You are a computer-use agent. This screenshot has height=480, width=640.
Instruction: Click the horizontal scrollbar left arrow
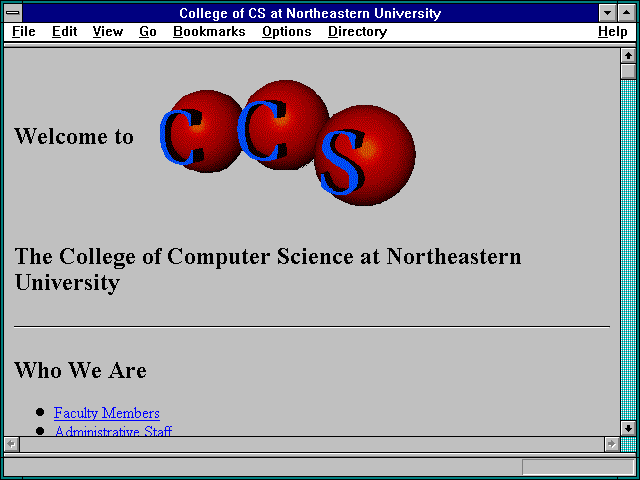tap(11, 444)
